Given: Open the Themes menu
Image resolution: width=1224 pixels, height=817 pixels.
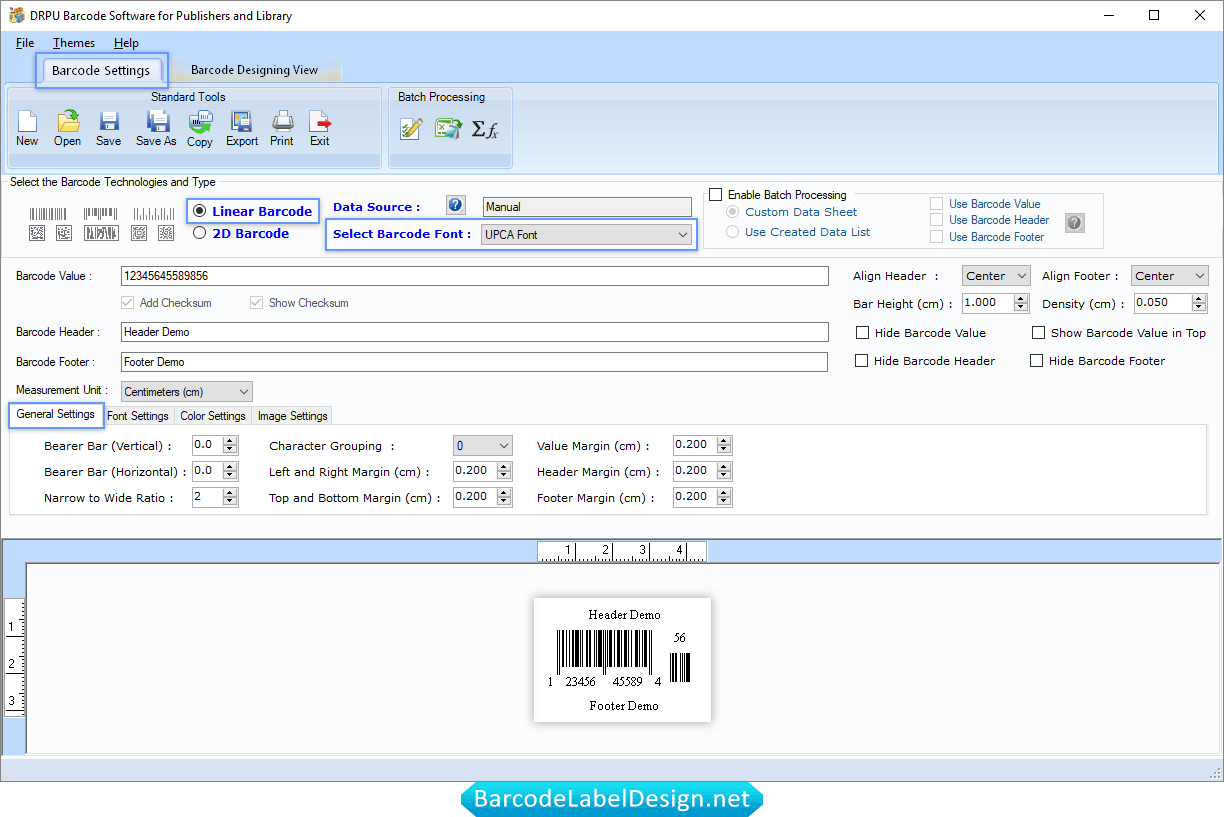Looking at the screenshot, I should pyautogui.click(x=74, y=43).
